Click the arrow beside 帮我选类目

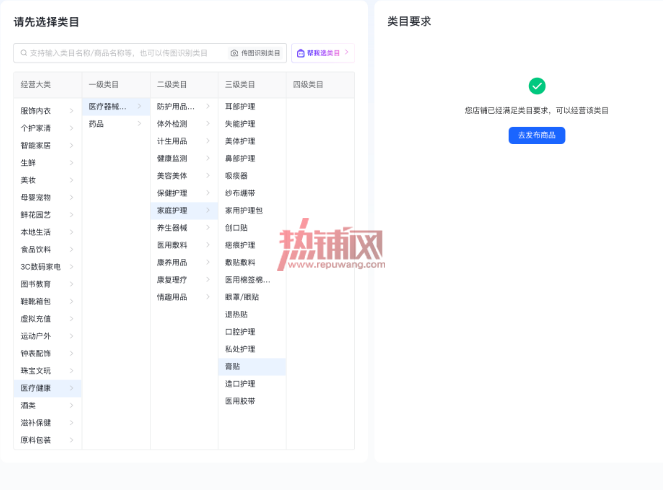[x=347, y=52]
